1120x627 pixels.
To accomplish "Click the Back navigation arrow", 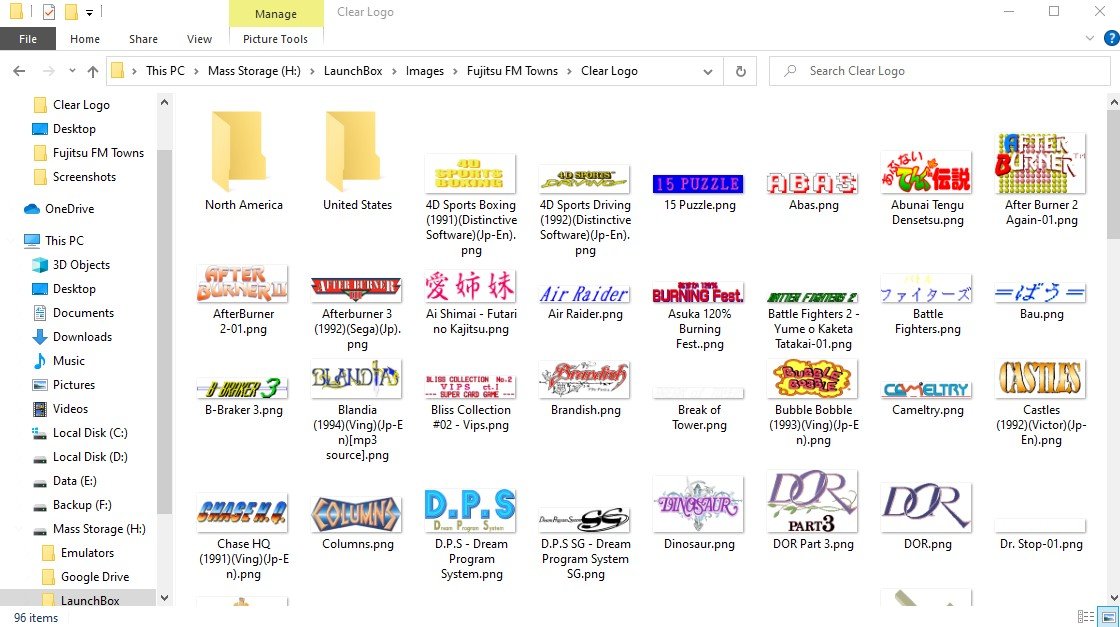I will click(x=19, y=71).
